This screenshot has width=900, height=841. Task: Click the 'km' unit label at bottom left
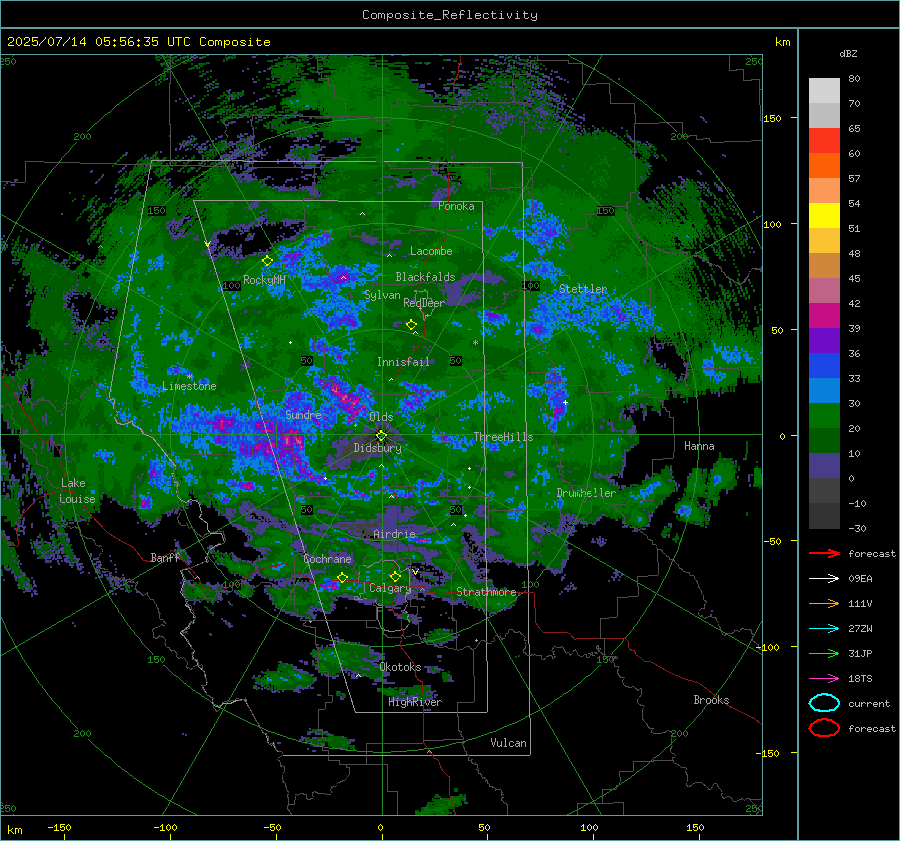[15, 830]
